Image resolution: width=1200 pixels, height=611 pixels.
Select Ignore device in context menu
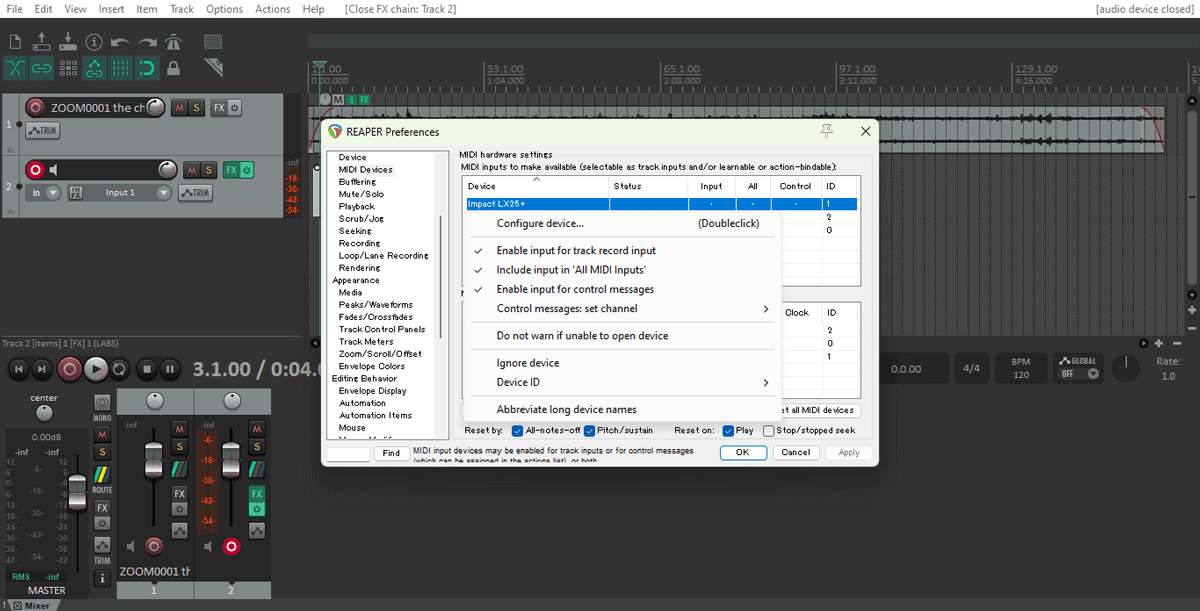click(528, 363)
